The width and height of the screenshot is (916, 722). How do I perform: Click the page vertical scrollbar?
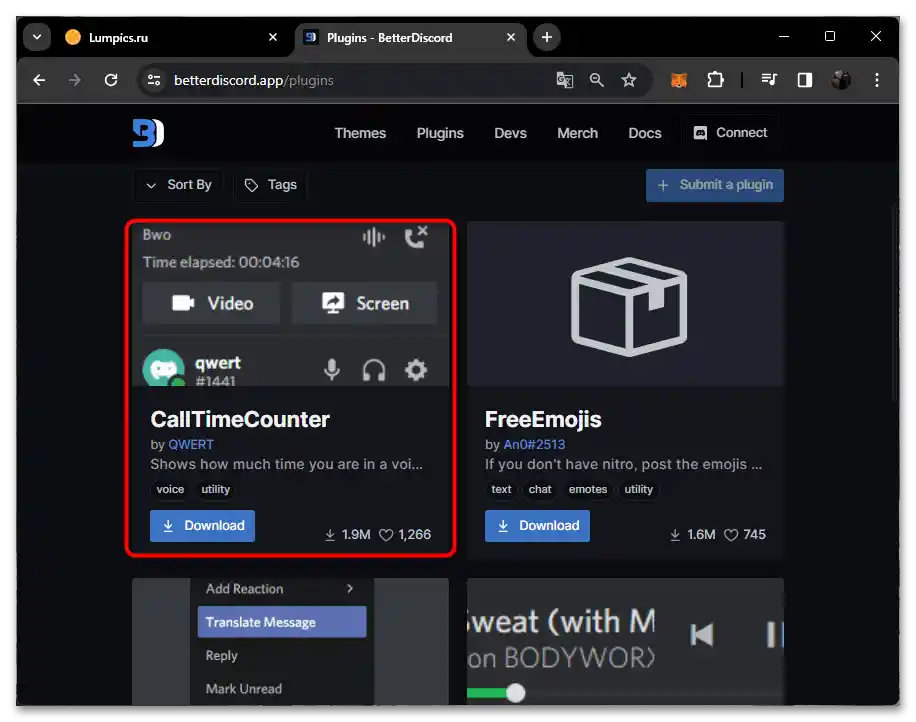click(x=894, y=304)
